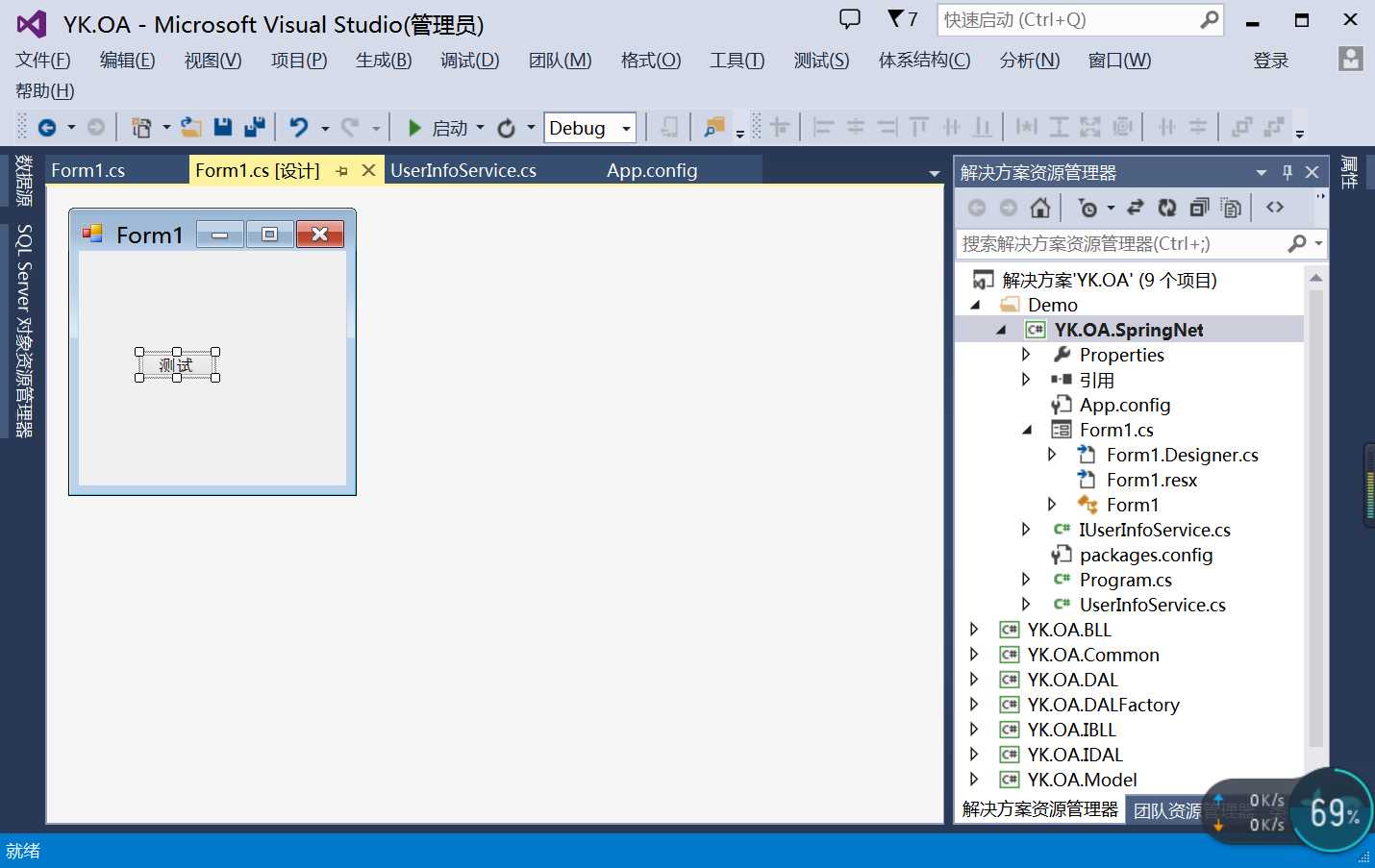Screen dimensions: 1375x868
Task: Open the 数据源 side panel tab
Action: (x=24, y=181)
